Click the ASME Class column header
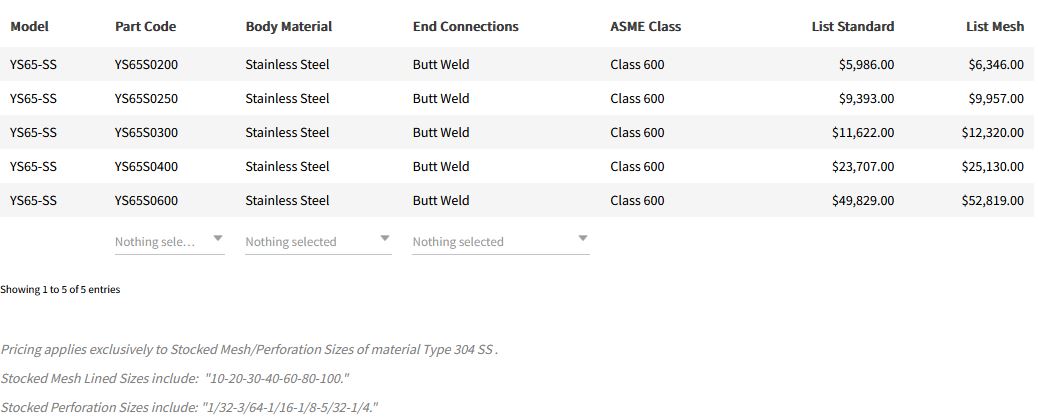The width and height of the screenshot is (1038, 419). [x=645, y=27]
